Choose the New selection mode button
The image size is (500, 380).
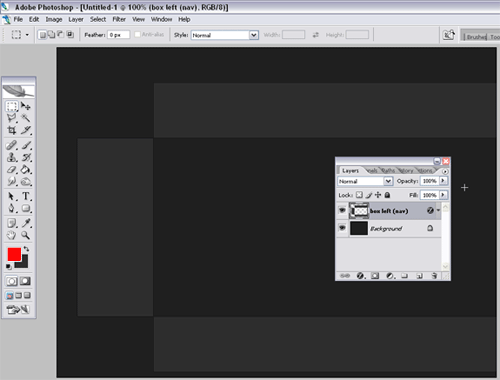[42, 35]
